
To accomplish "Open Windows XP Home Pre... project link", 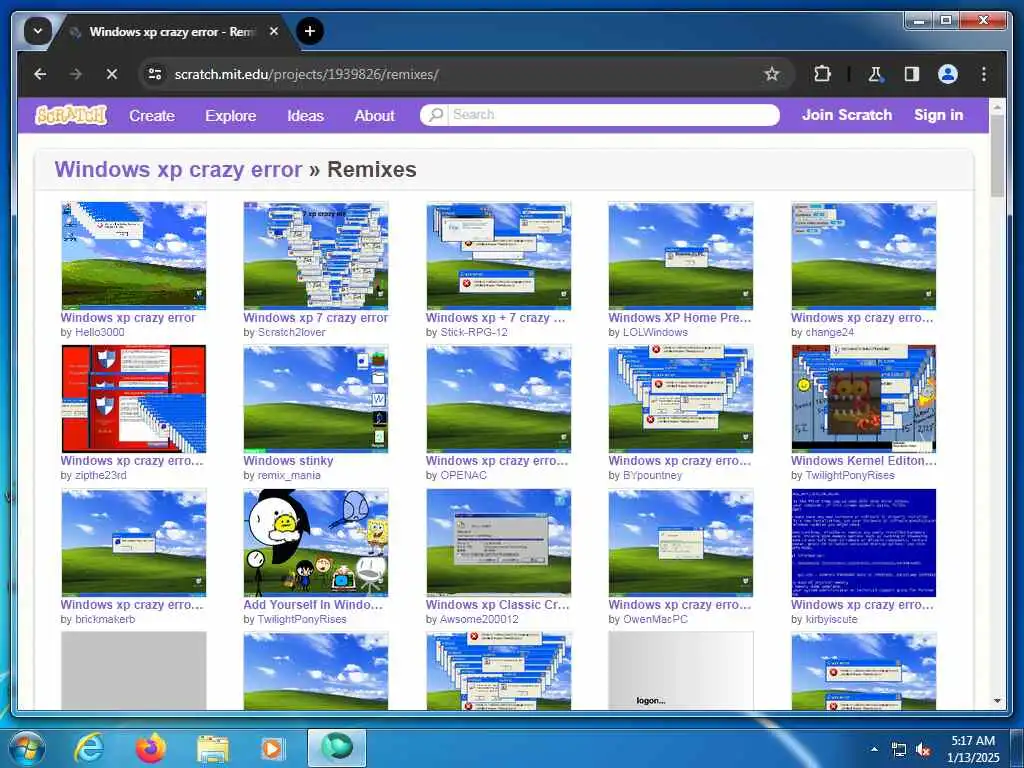I will 680,318.
